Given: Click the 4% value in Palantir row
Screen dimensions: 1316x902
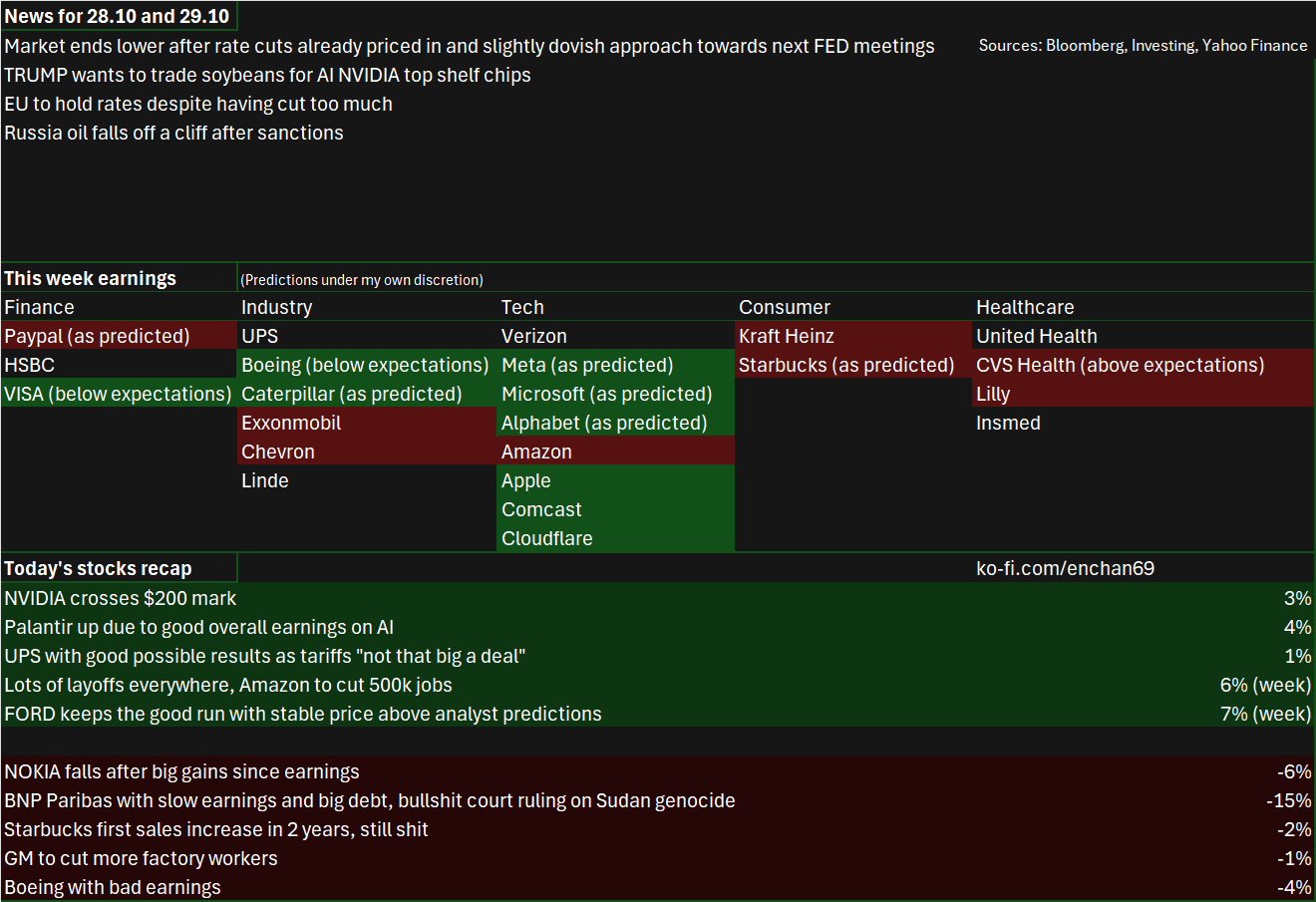Looking at the screenshot, I should [1297, 627].
